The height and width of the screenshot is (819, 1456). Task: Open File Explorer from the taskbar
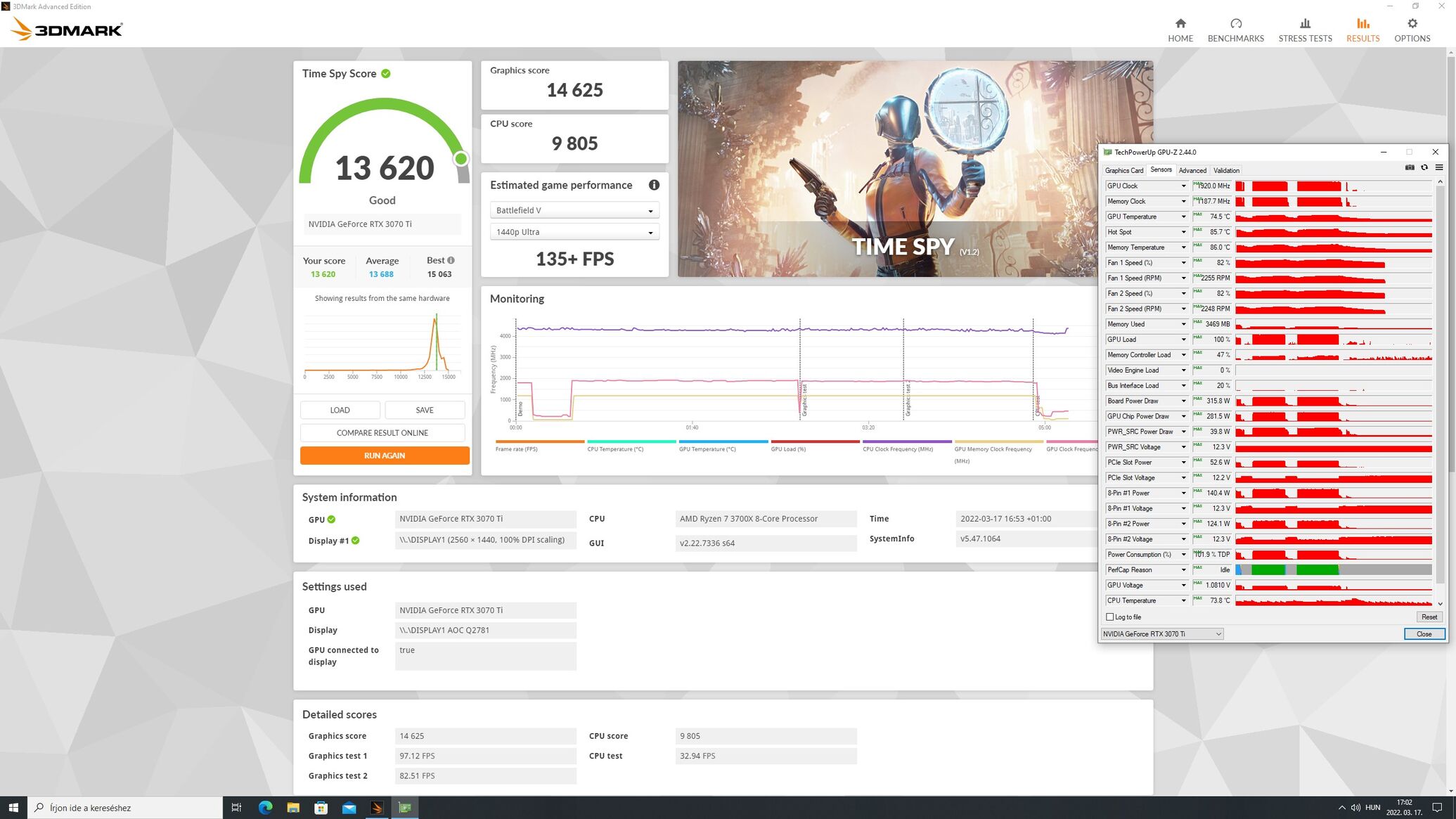(293, 808)
